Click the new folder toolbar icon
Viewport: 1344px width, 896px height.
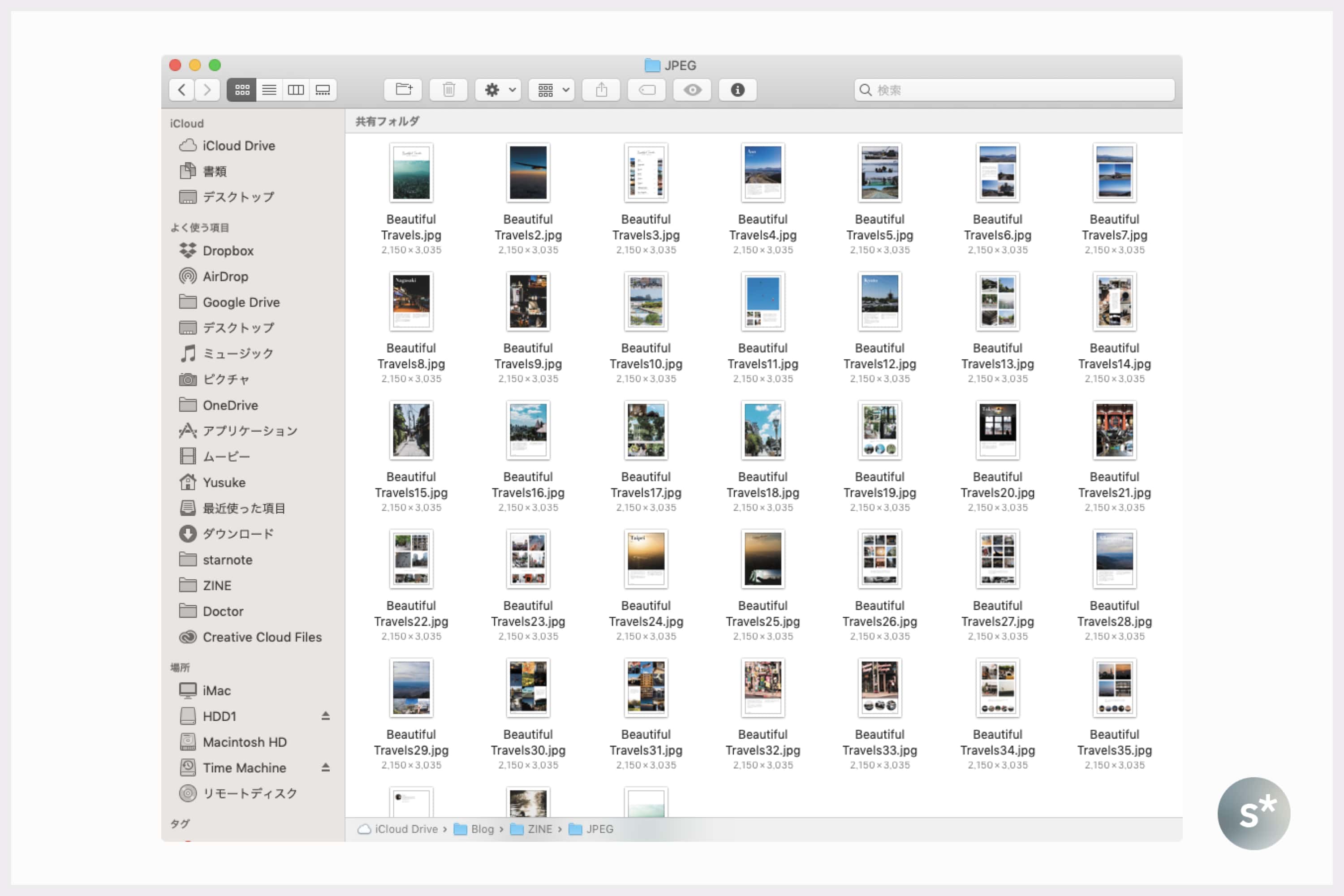[x=404, y=90]
